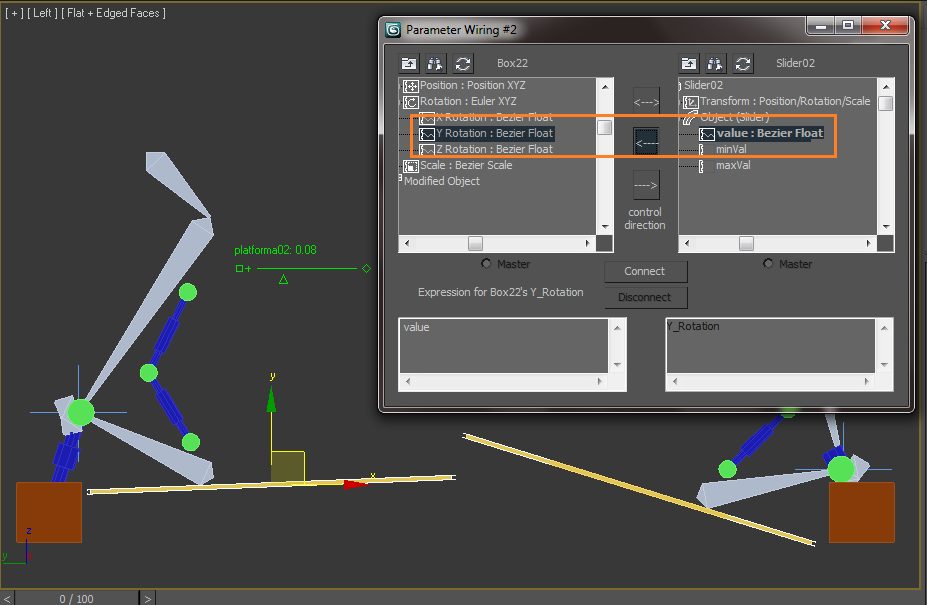Image resolution: width=927 pixels, height=605 pixels.
Task: Click the Slider02 tree vertical scroll thumb
Action: tap(886, 103)
